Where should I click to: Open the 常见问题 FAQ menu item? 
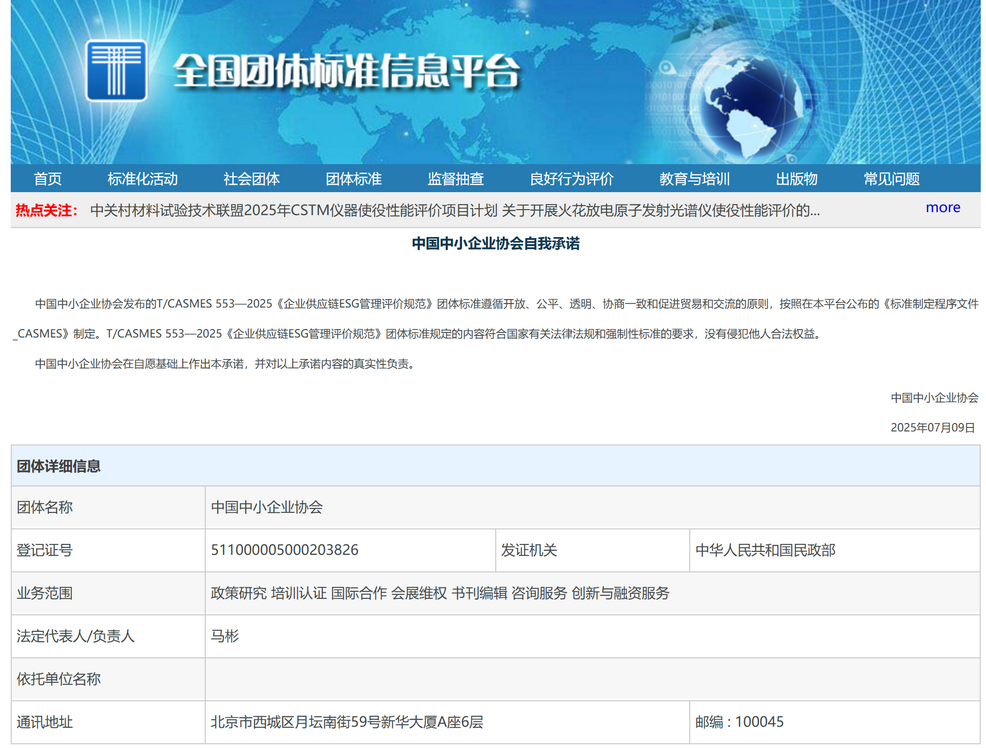891,179
